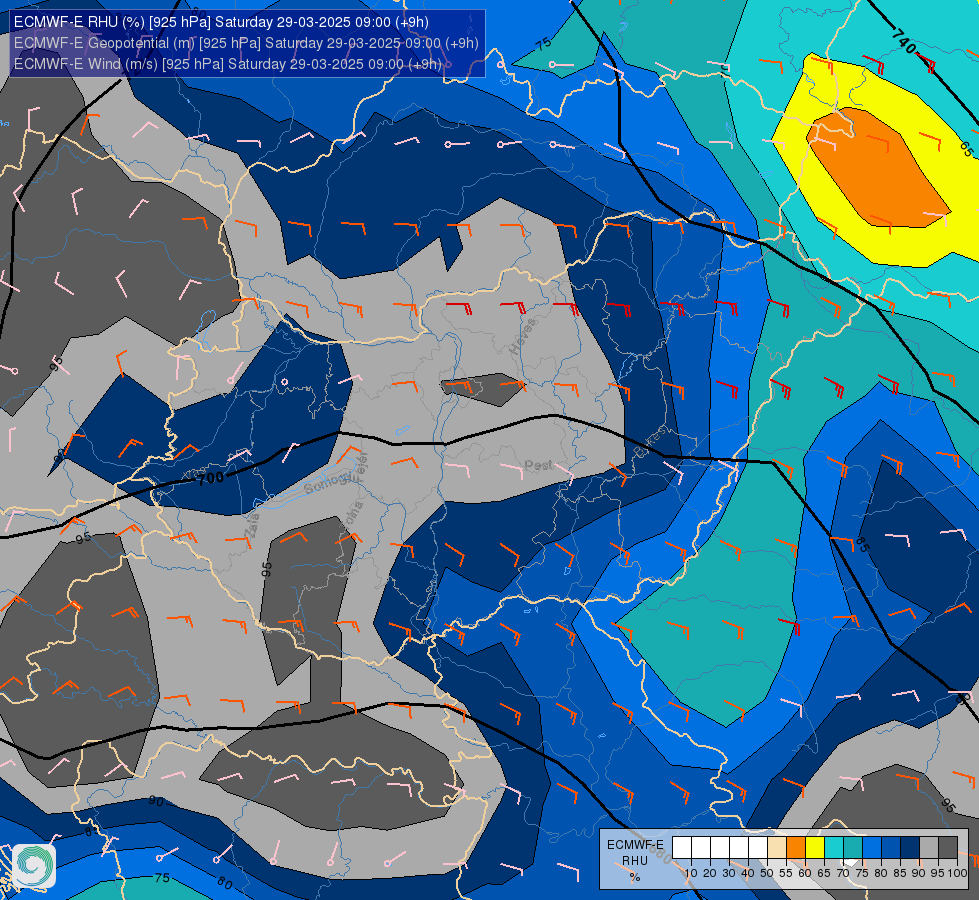Pick the teal 70-75% legend swatch

coord(853,848)
